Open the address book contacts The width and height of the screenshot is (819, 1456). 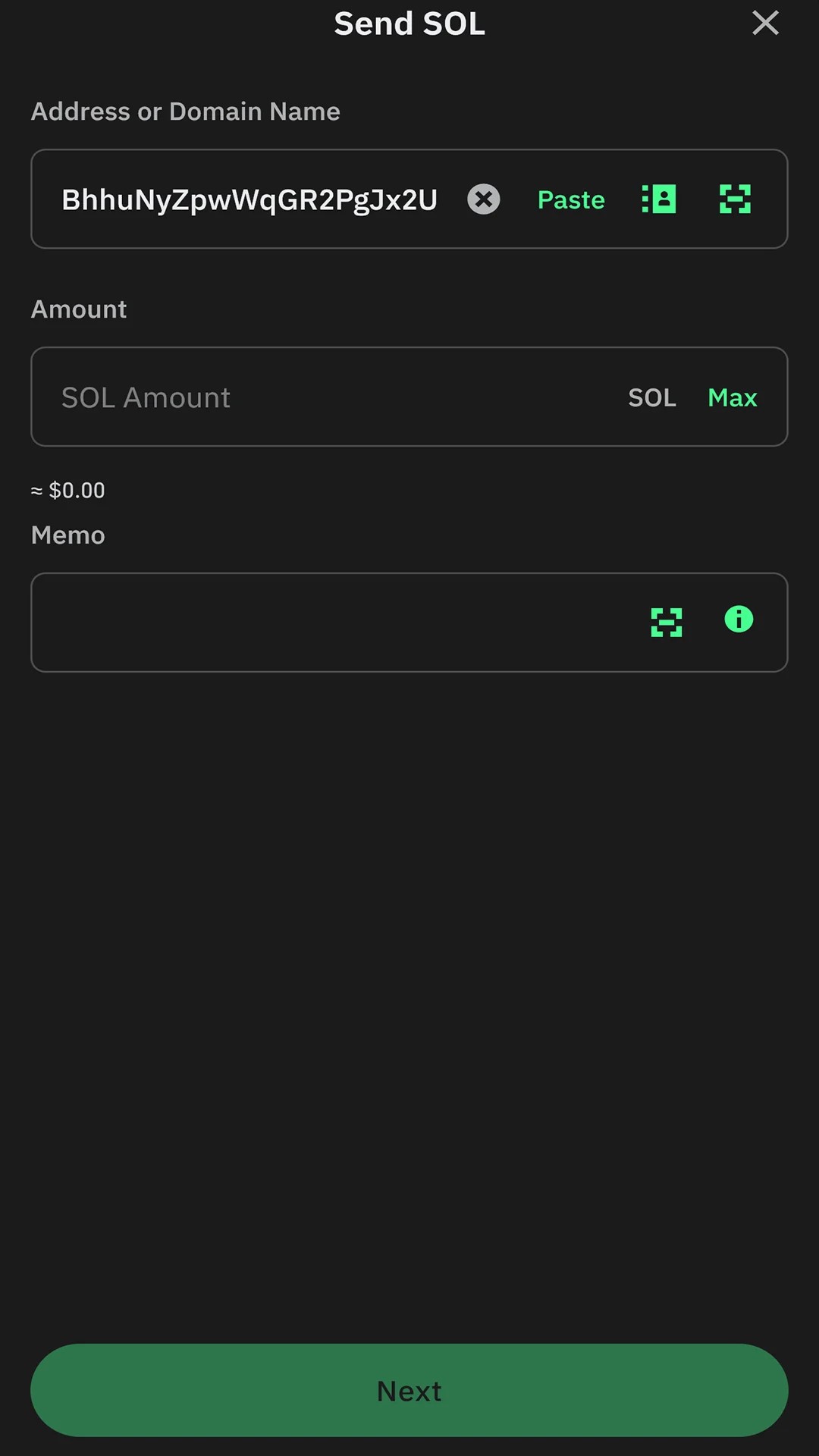coord(659,199)
